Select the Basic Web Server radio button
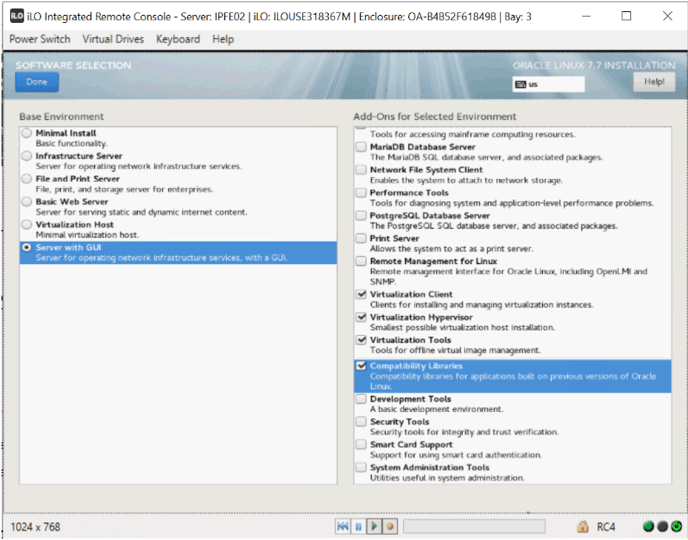This screenshot has width=688, height=540. [27, 201]
